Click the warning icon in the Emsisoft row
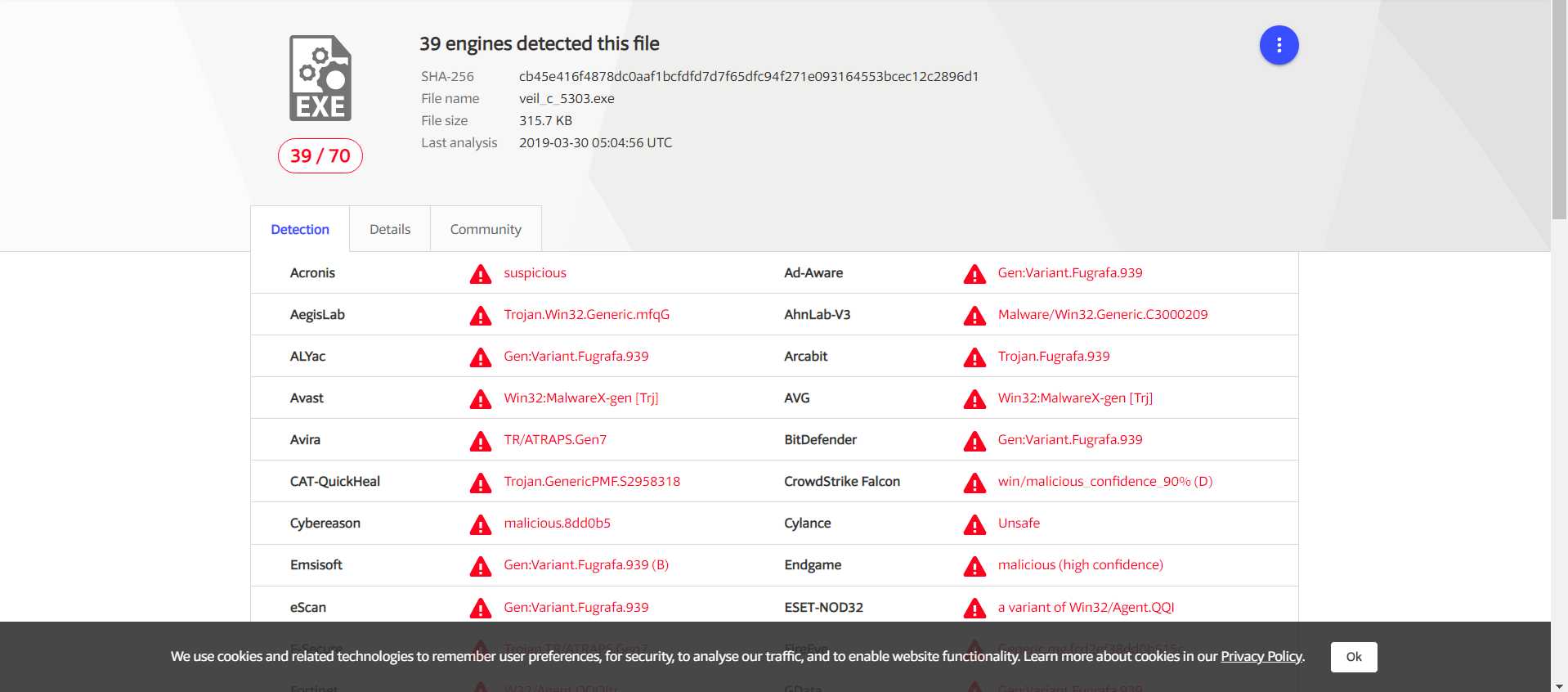Viewport: 1568px width, 692px height. click(x=481, y=566)
